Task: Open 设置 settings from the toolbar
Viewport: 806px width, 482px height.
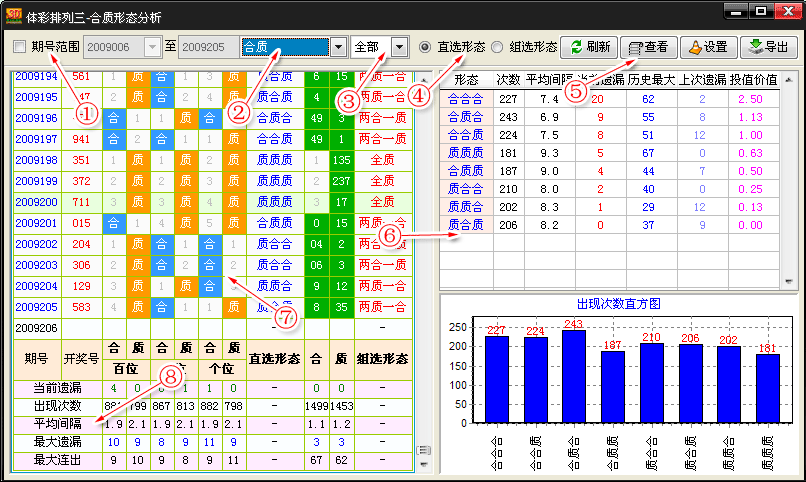Action: (x=709, y=47)
